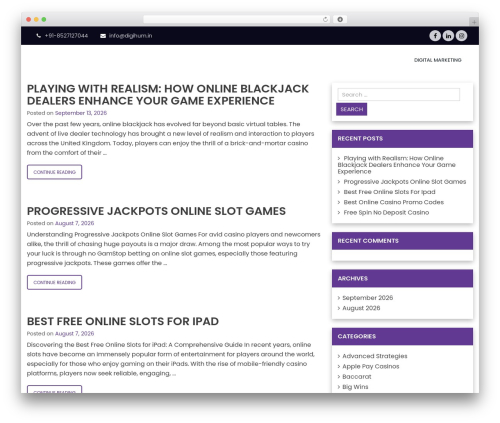The height and width of the screenshot is (423, 500).
Task: Open the date link under Best Free Online Slots
Action: 74,334
